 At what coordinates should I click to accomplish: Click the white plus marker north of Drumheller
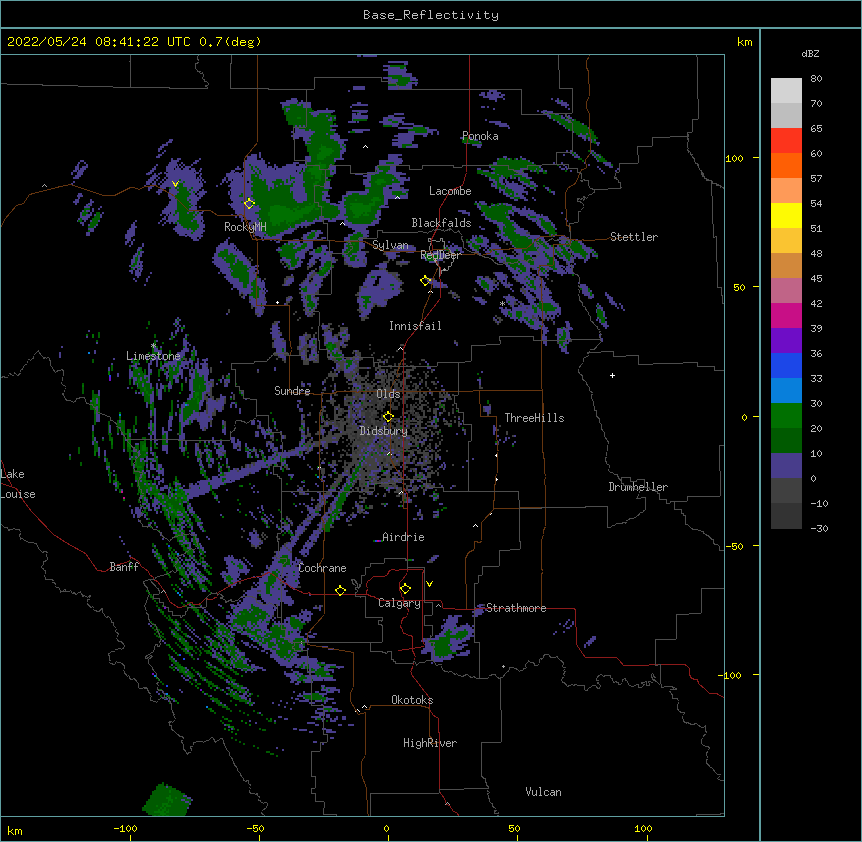pyautogui.click(x=612, y=375)
